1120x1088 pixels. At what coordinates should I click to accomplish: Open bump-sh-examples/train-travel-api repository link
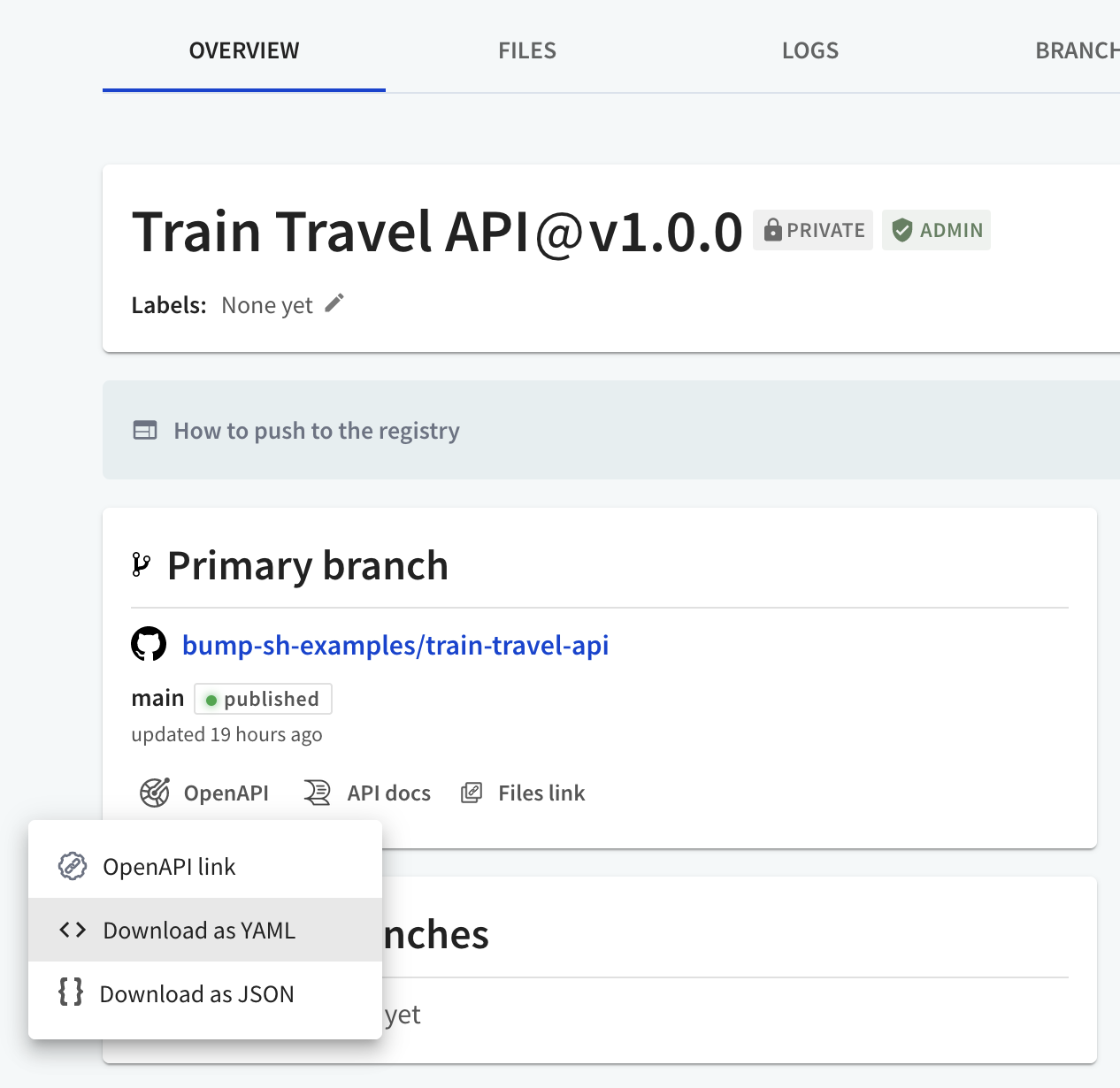tap(395, 646)
